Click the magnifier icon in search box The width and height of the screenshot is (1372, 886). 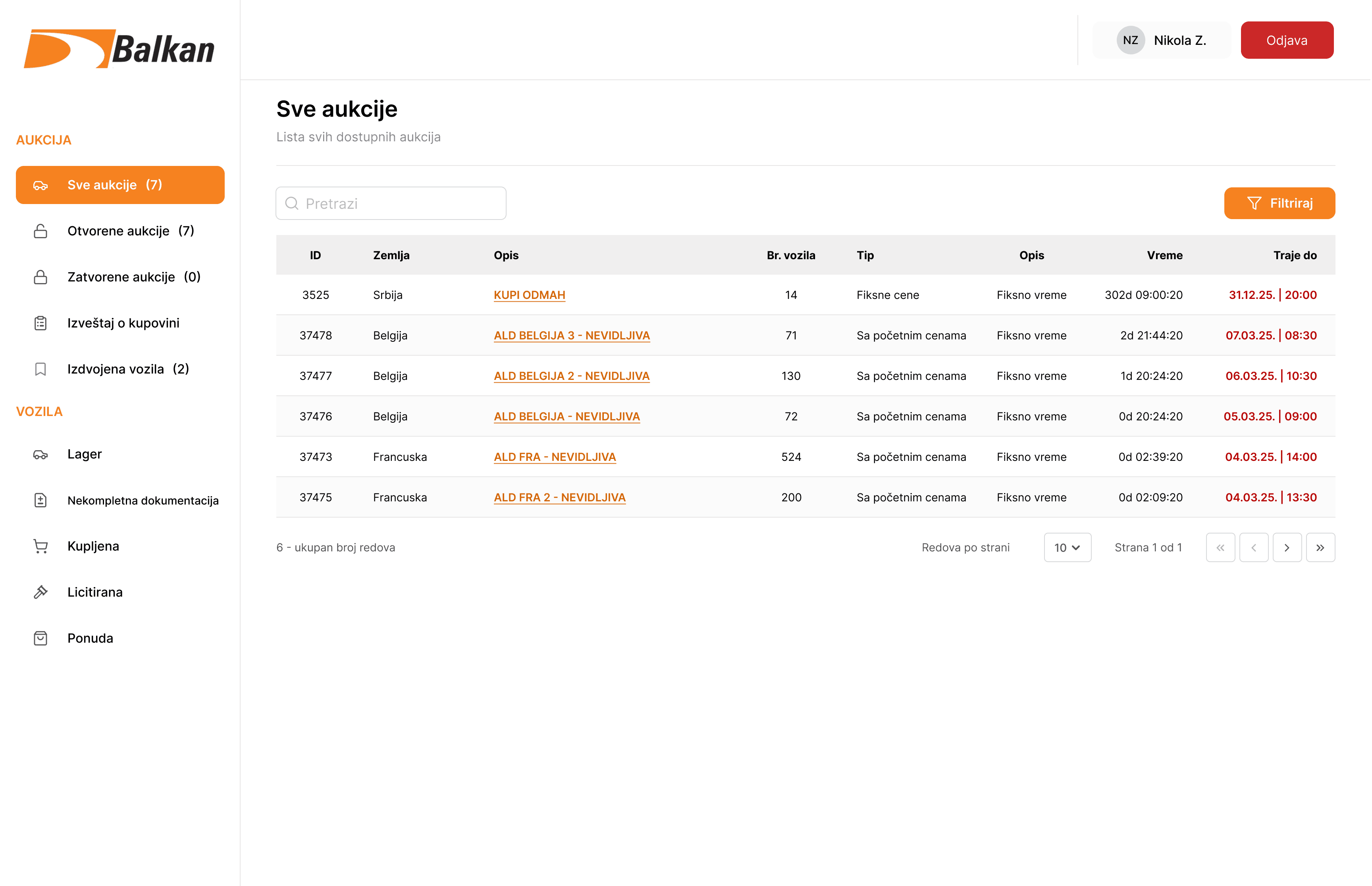tap(292, 204)
